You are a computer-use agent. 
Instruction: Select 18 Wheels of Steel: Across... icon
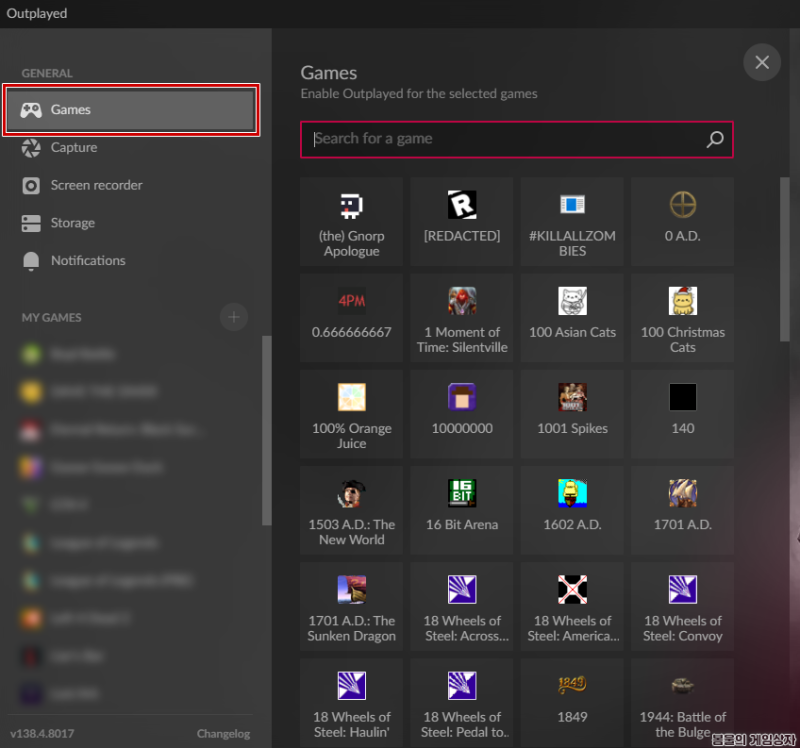[x=462, y=589]
